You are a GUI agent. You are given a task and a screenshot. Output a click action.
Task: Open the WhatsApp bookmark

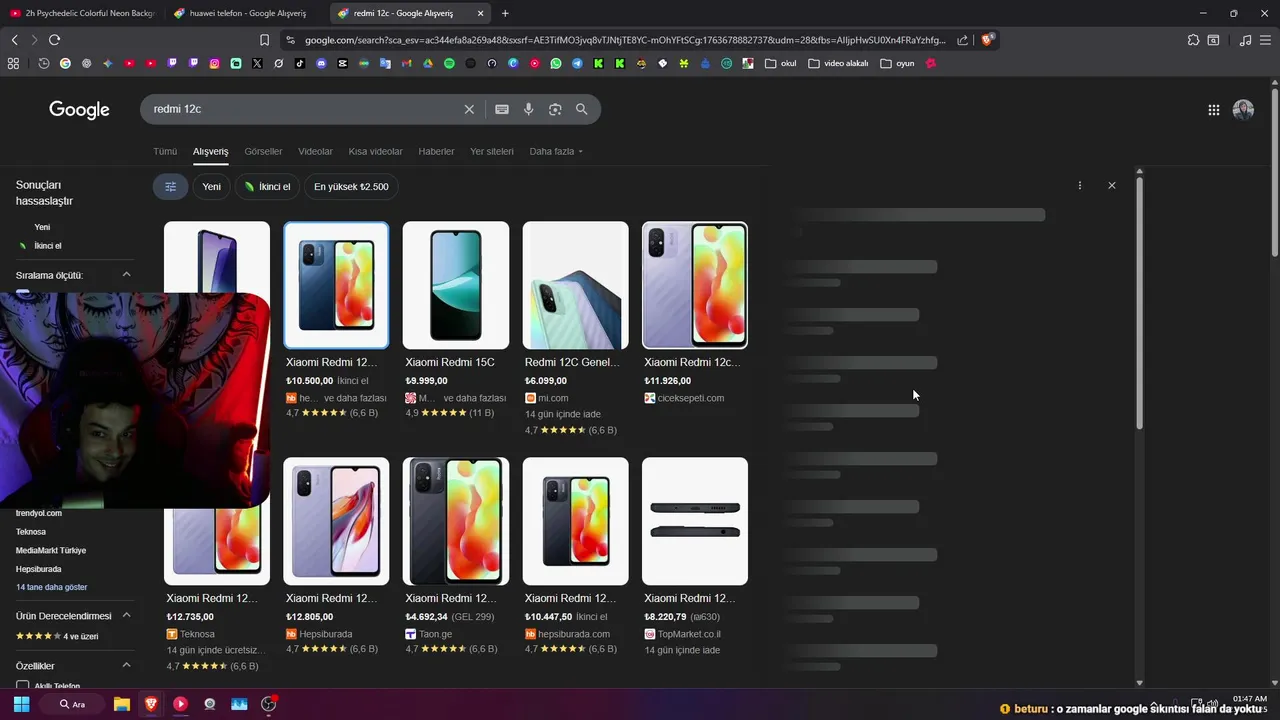tap(556, 63)
